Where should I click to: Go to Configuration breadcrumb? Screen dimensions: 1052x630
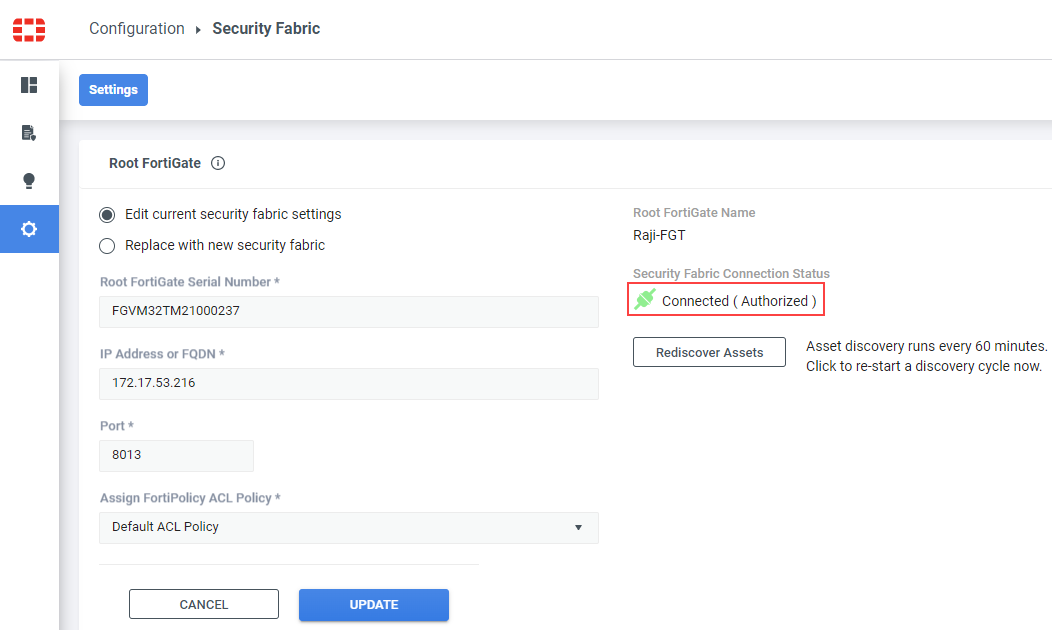[x=137, y=29]
